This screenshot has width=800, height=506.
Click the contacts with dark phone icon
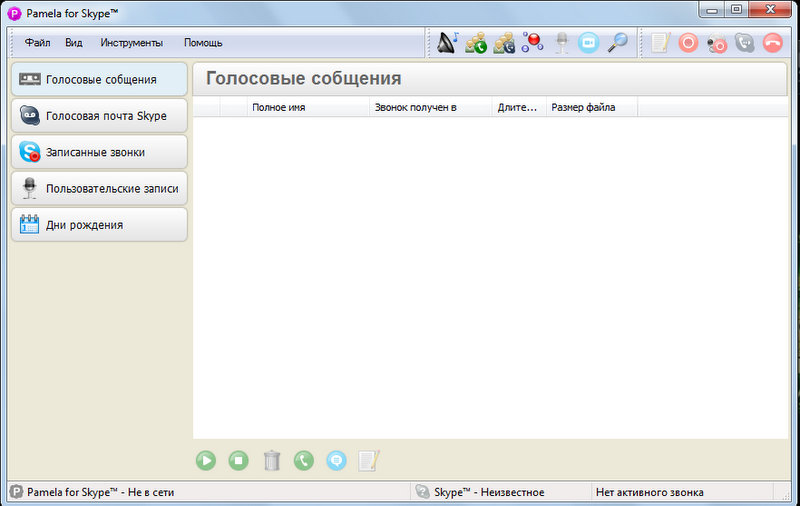(x=504, y=43)
